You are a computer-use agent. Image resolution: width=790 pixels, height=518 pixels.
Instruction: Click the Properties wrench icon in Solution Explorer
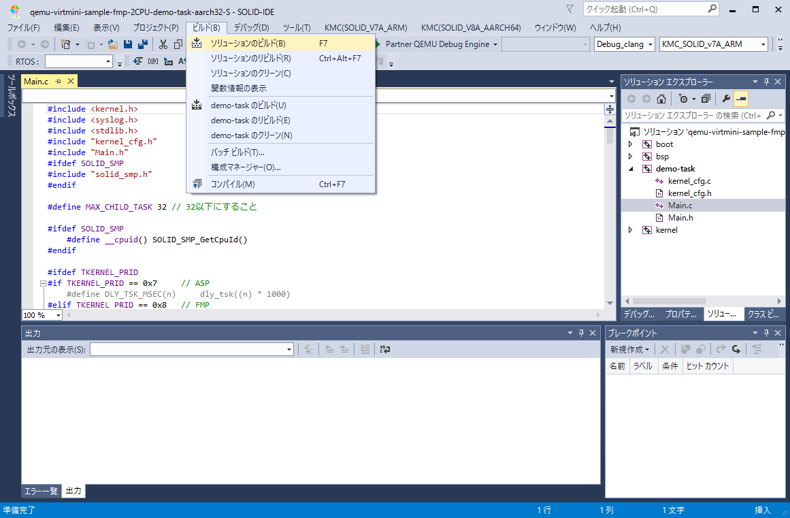(x=726, y=99)
